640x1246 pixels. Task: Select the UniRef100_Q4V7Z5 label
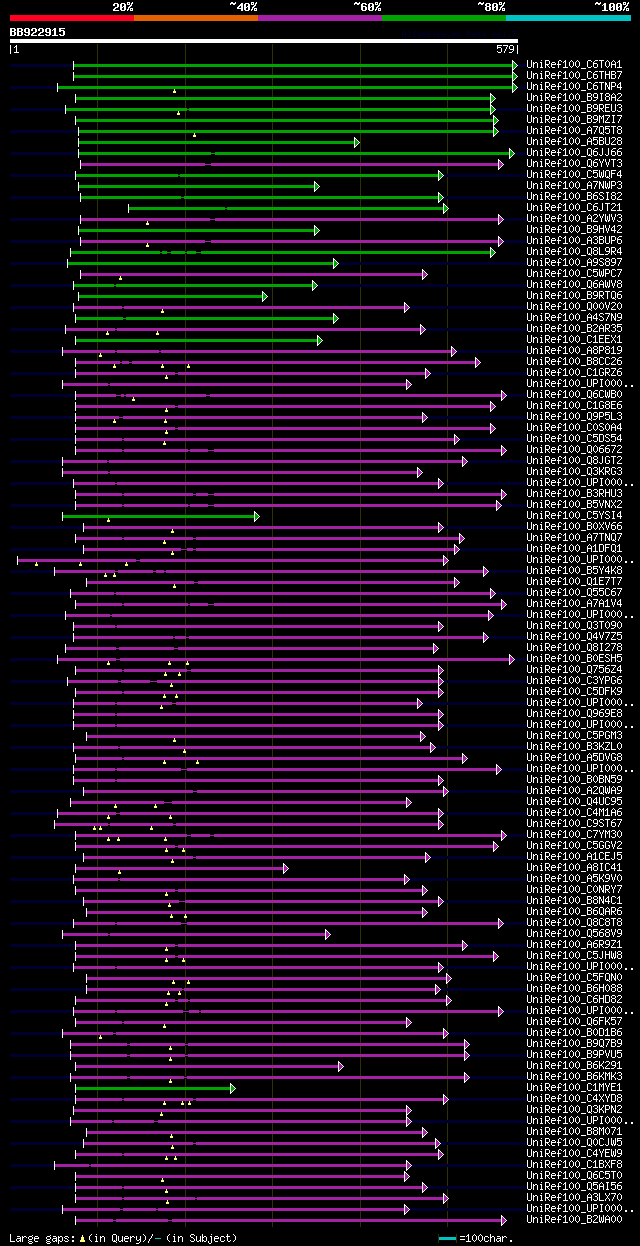click(574, 636)
